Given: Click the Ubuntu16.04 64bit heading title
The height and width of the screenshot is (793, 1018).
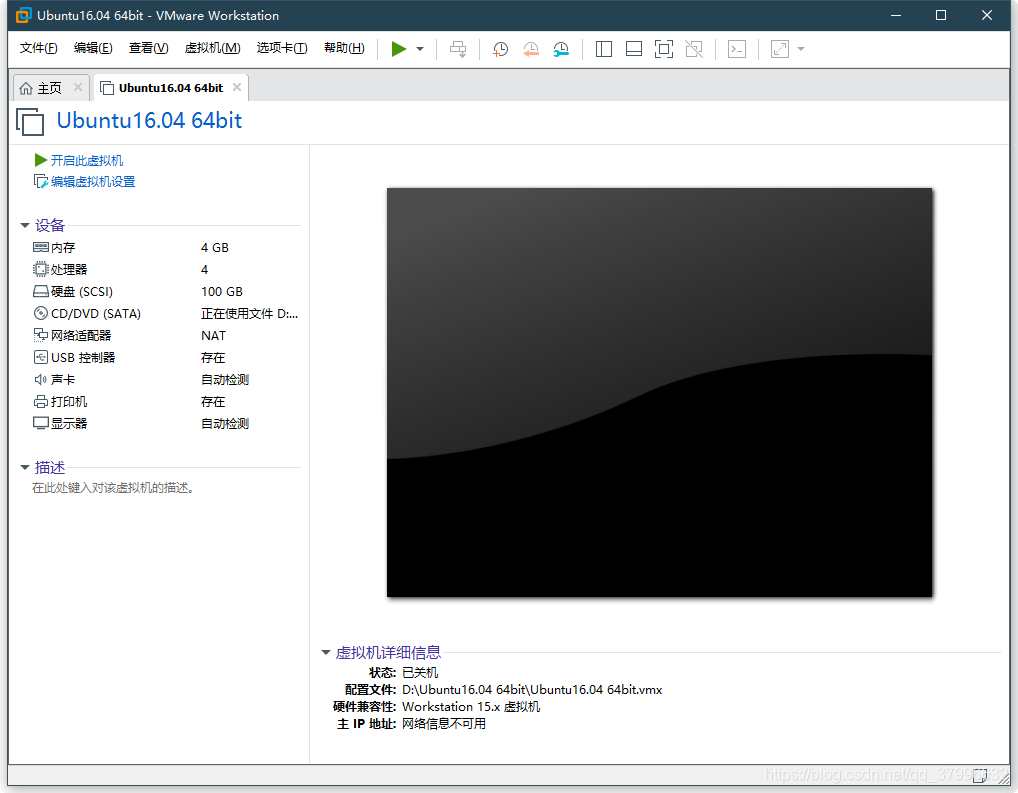Looking at the screenshot, I should coord(149,120).
